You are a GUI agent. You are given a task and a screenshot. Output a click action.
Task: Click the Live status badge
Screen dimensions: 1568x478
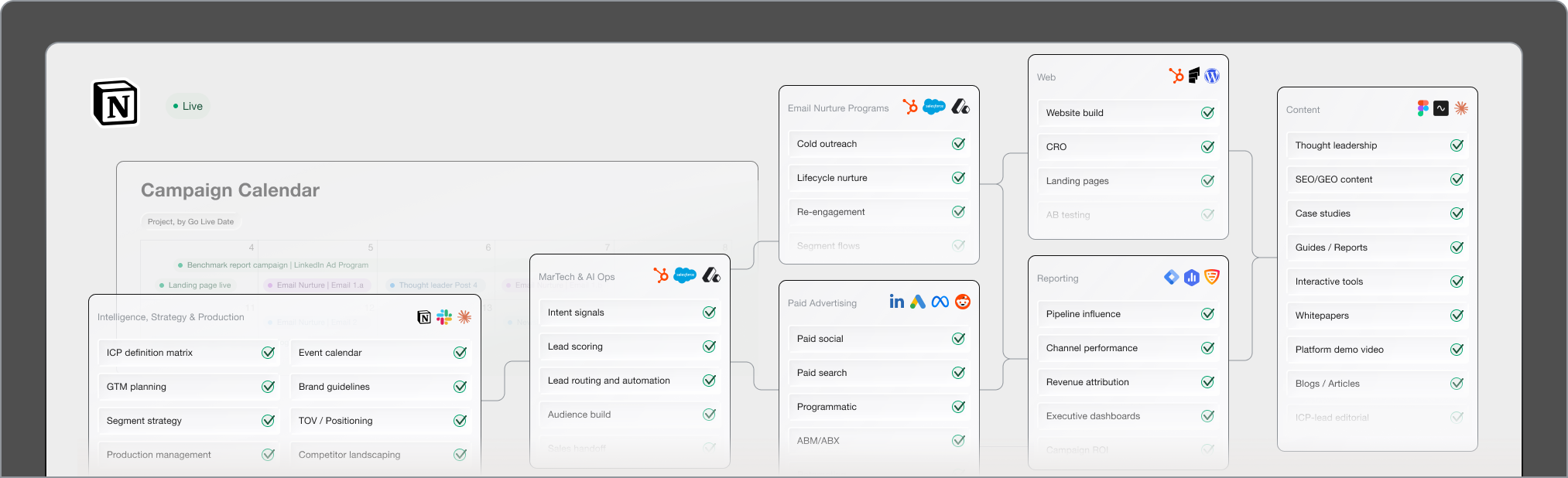pyautogui.click(x=188, y=106)
